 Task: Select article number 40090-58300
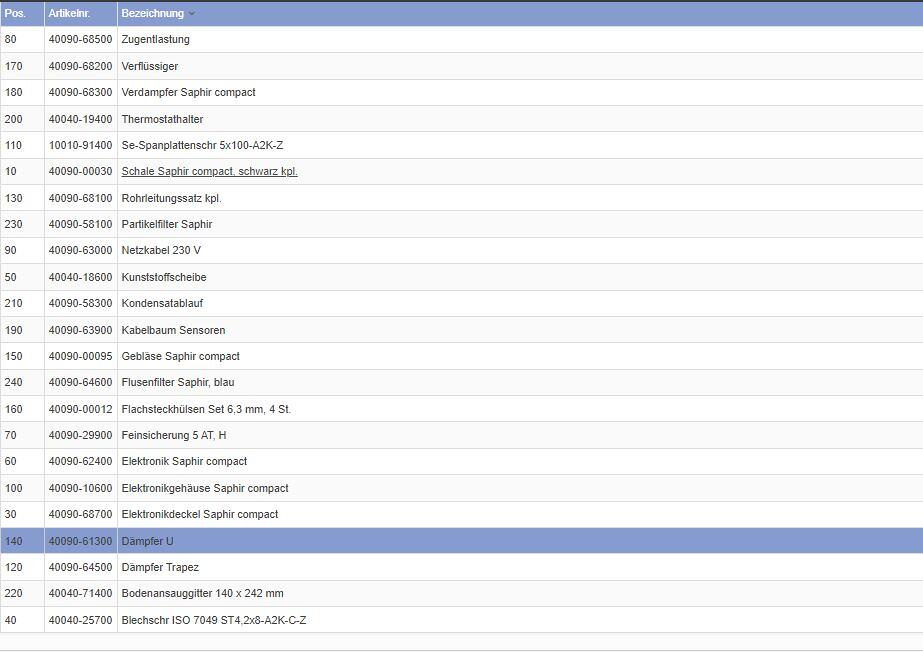tap(80, 303)
